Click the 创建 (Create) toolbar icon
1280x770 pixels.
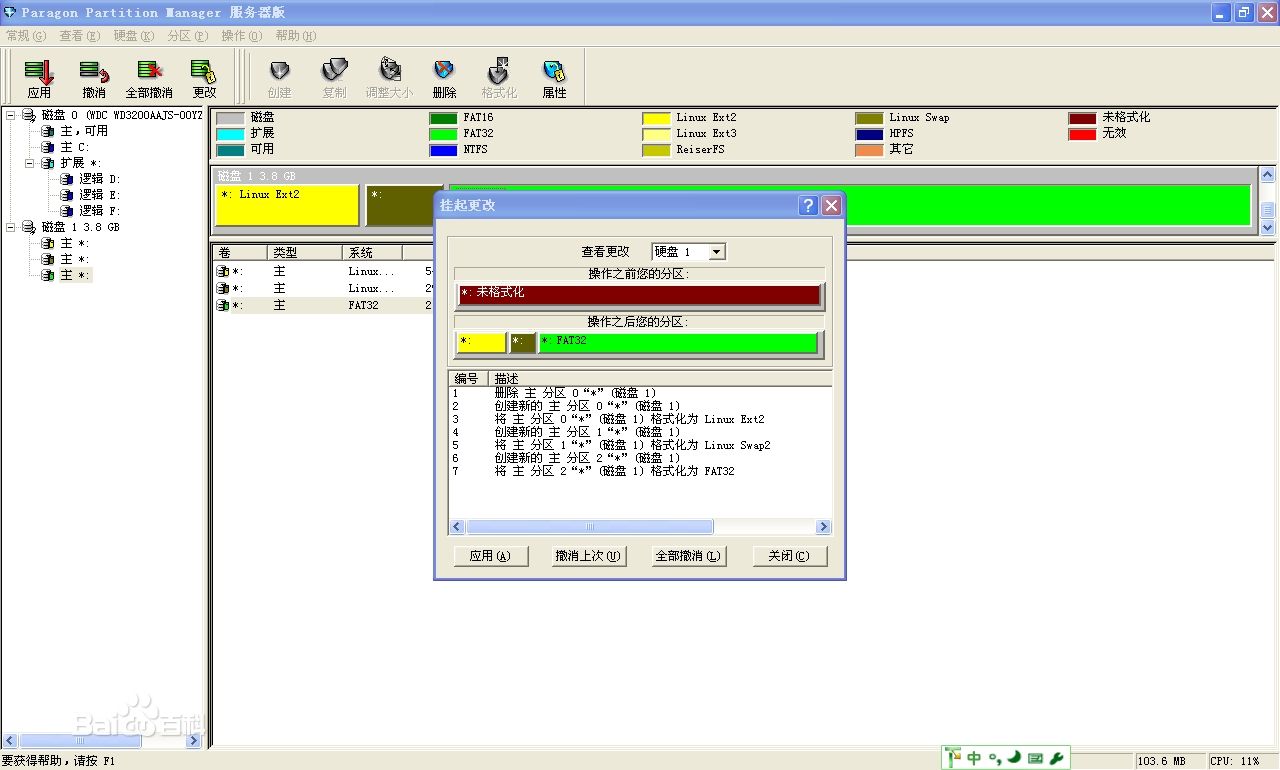pyautogui.click(x=280, y=78)
